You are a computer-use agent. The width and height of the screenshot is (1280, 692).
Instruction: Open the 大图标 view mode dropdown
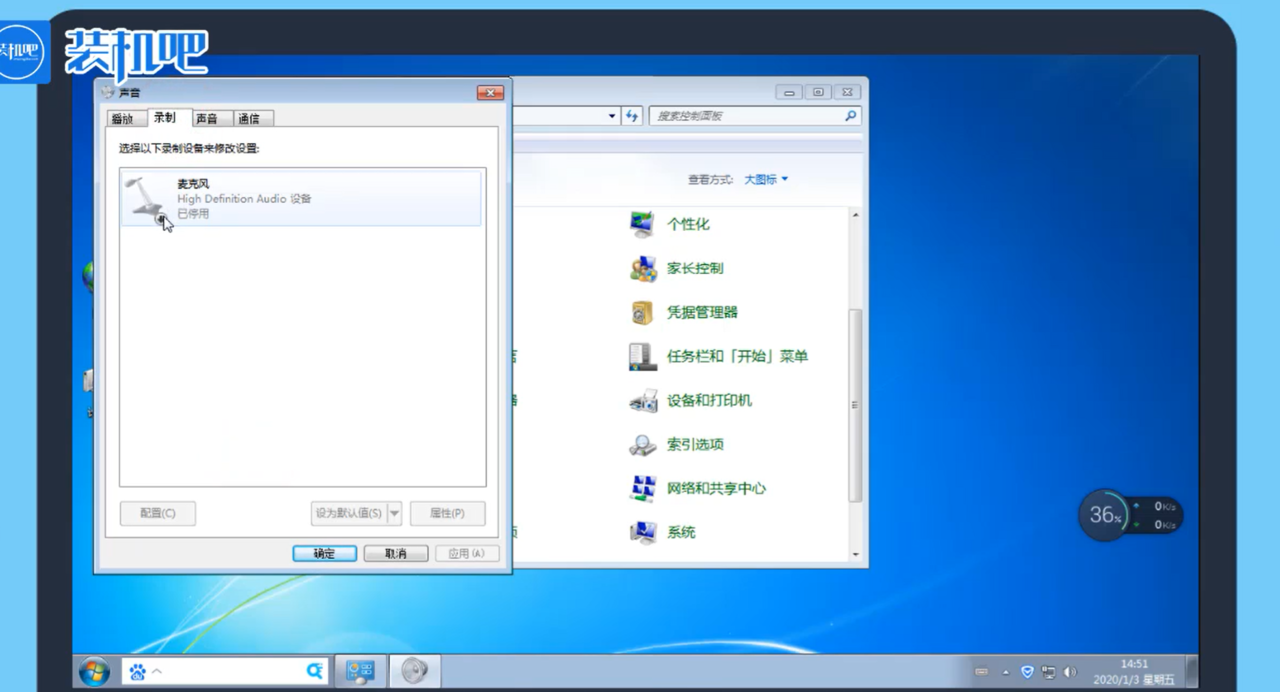click(x=766, y=180)
